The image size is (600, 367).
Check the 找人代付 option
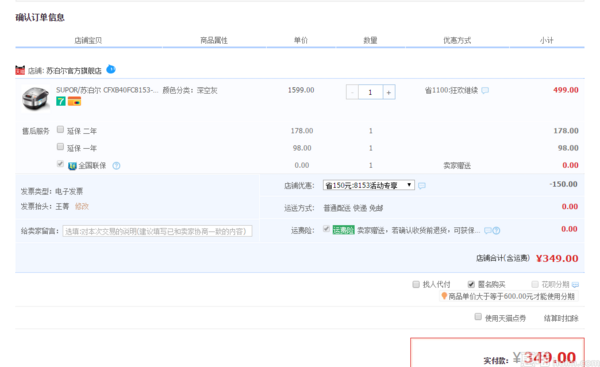coord(416,284)
